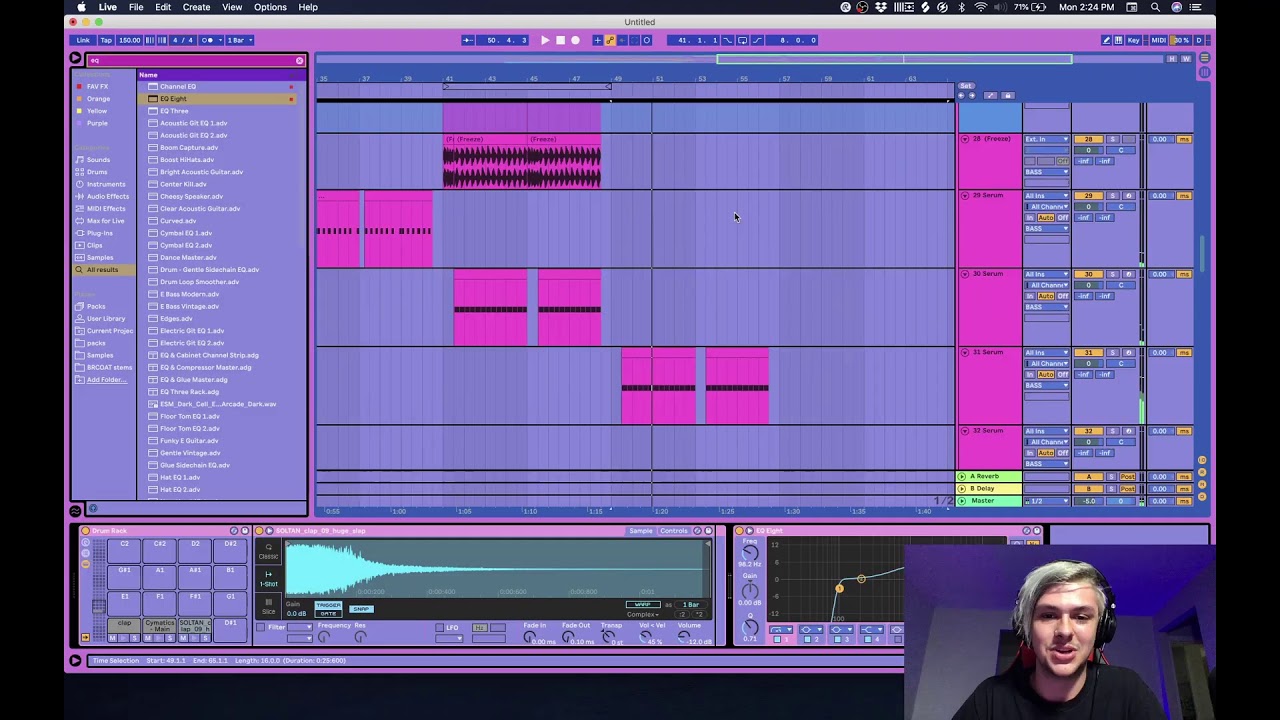
Task: Solo track 29 Serum
Action: click(1113, 196)
